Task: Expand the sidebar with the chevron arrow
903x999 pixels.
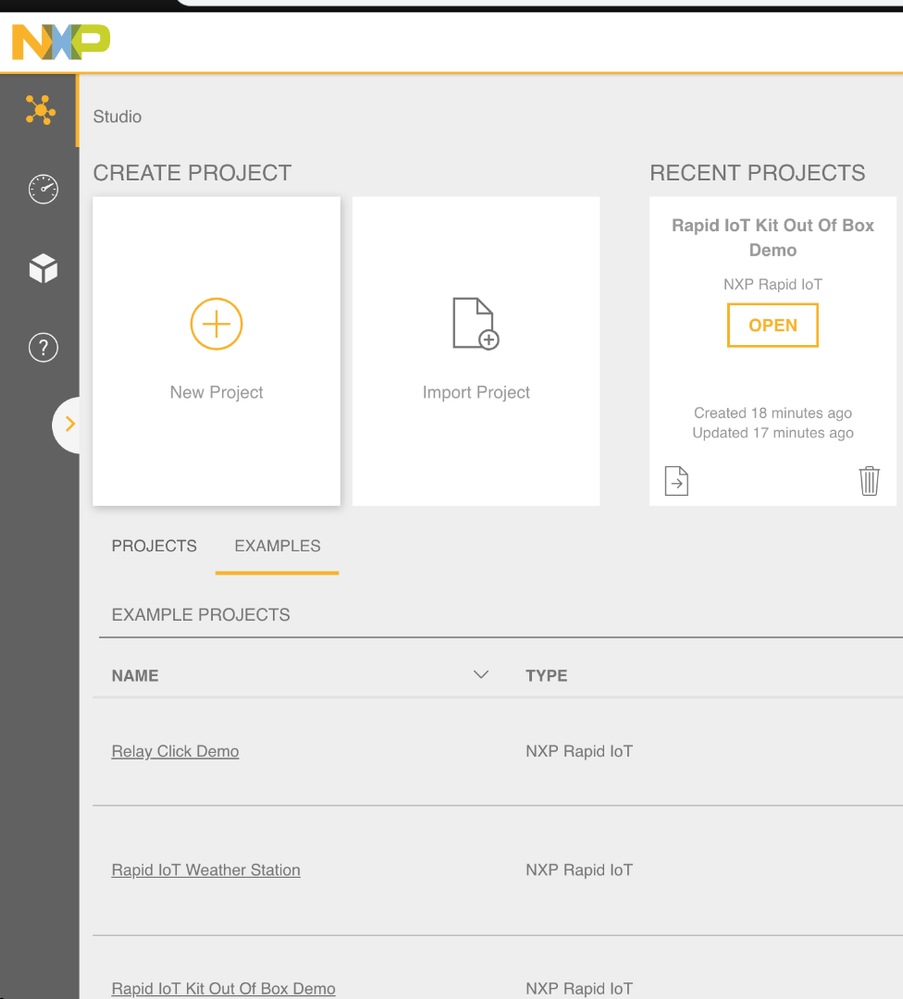Action: 69,424
